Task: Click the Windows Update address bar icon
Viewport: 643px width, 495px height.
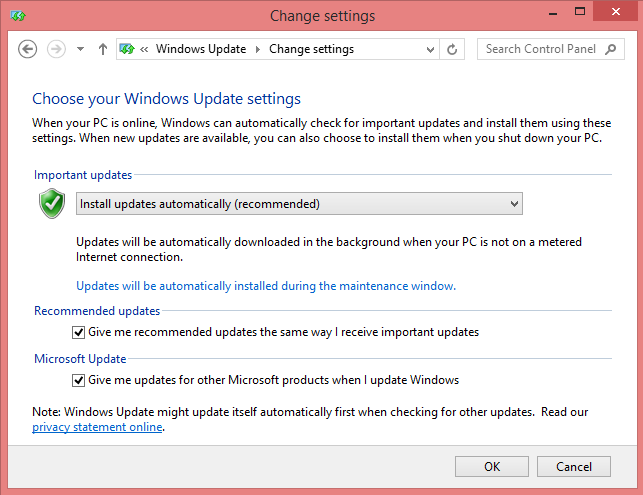Action: point(128,49)
